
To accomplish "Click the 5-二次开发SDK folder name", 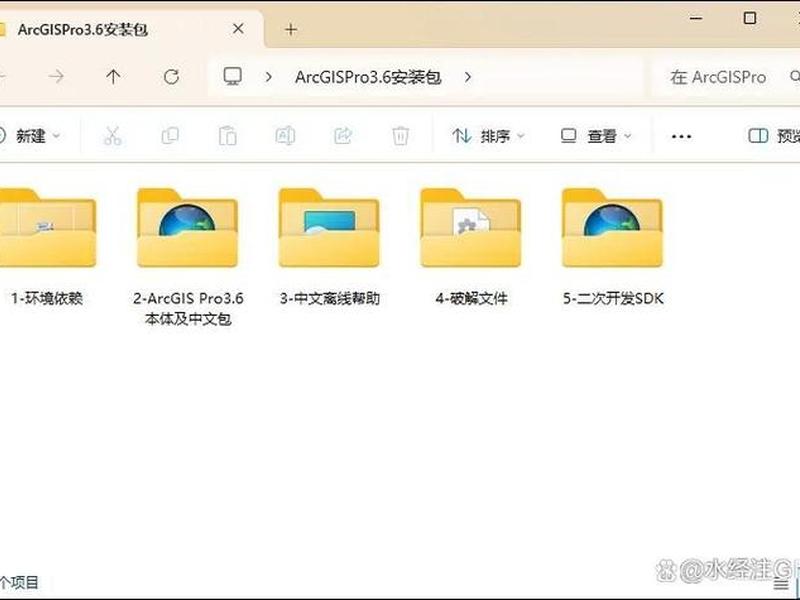I will tap(613, 298).
